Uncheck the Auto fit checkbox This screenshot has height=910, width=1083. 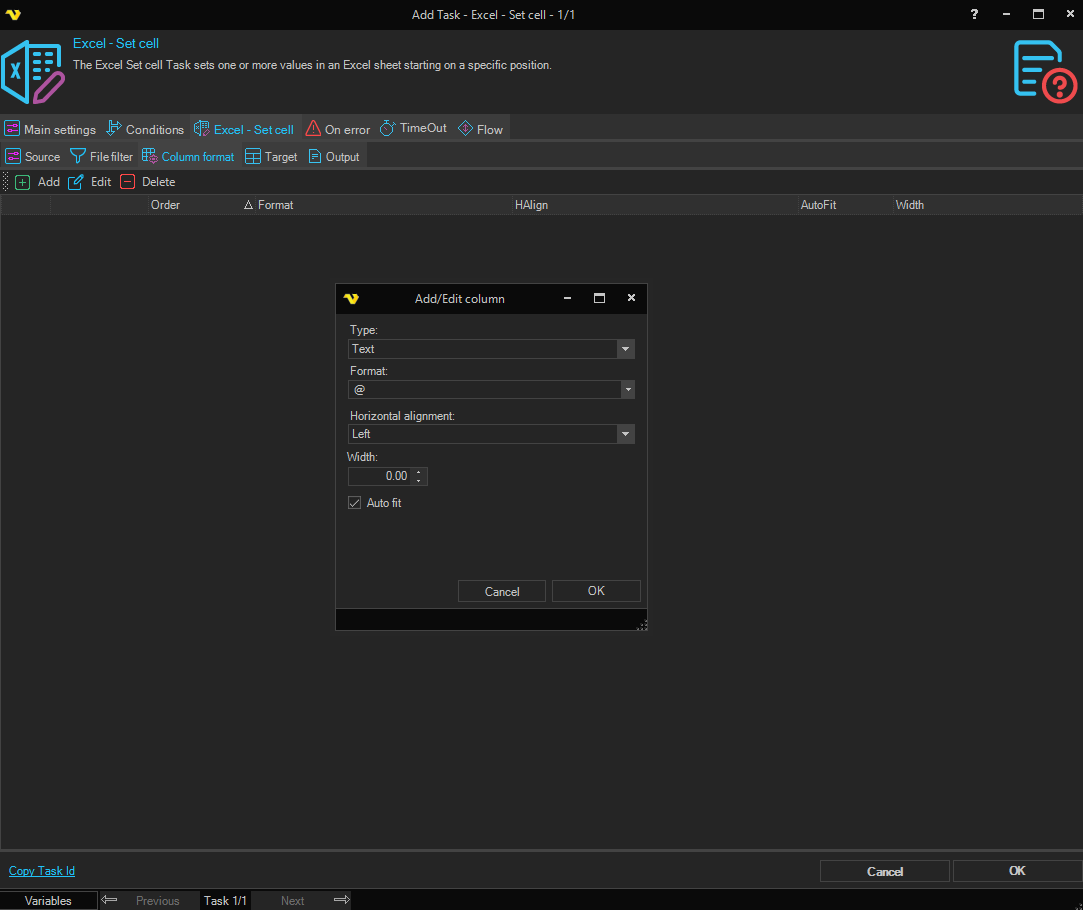click(354, 503)
